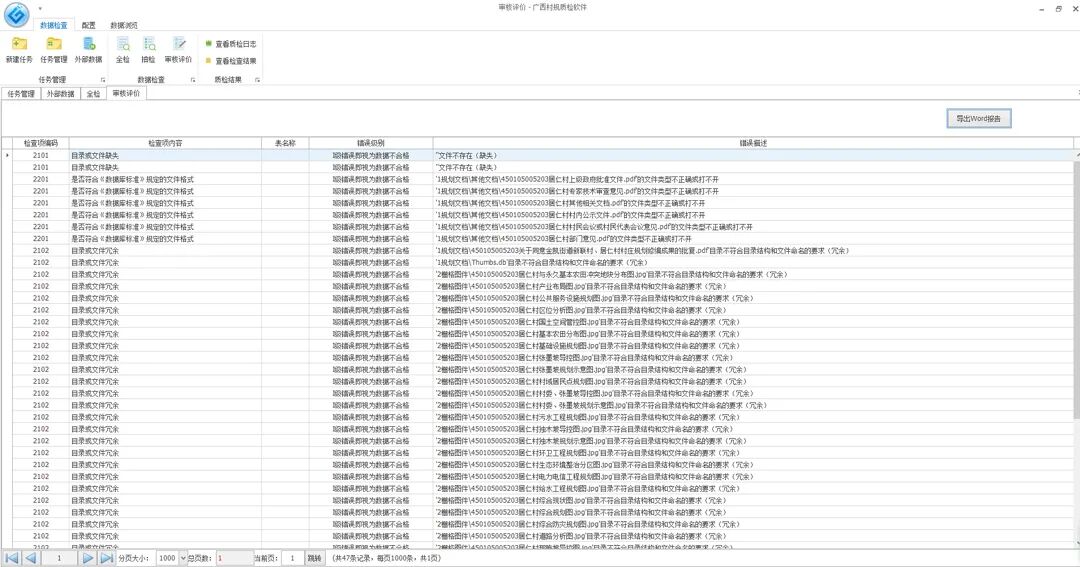Sort by 检查项内容 column header
Screen dimensions: 1080x567
tap(165, 143)
